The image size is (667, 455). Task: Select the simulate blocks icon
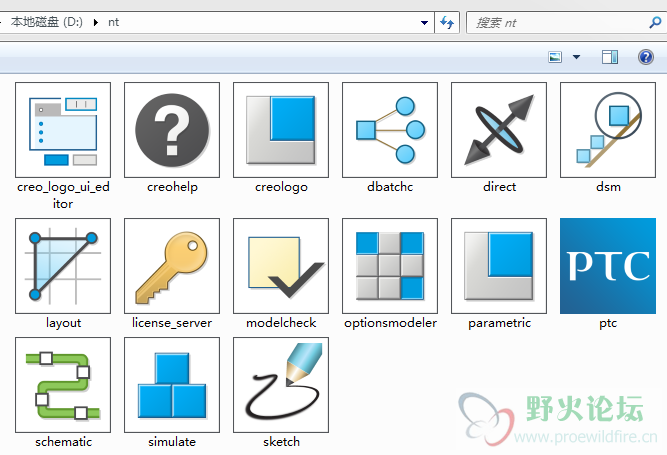pyautogui.click(x=172, y=385)
